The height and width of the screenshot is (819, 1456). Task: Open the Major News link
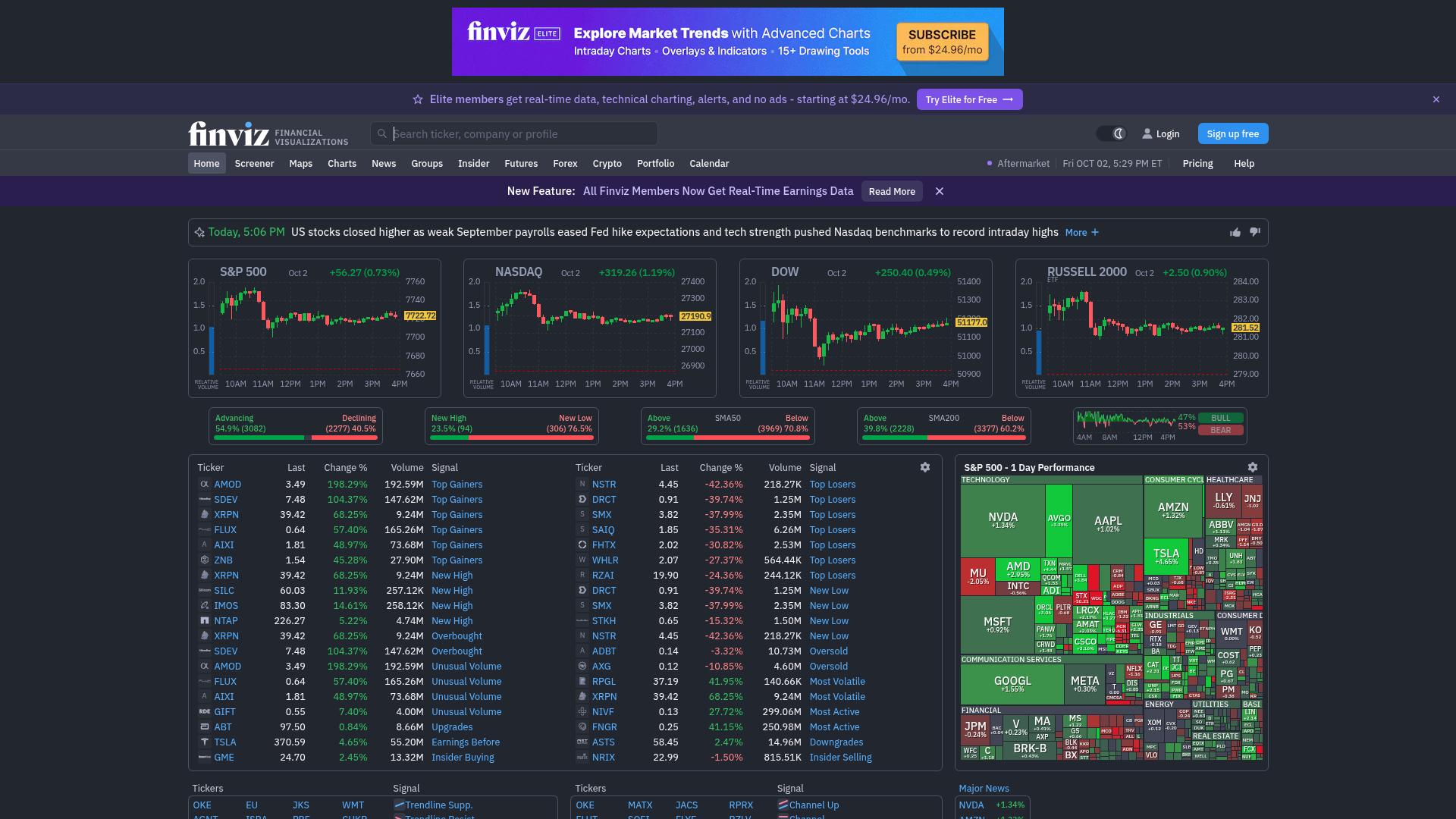click(984, 788)
